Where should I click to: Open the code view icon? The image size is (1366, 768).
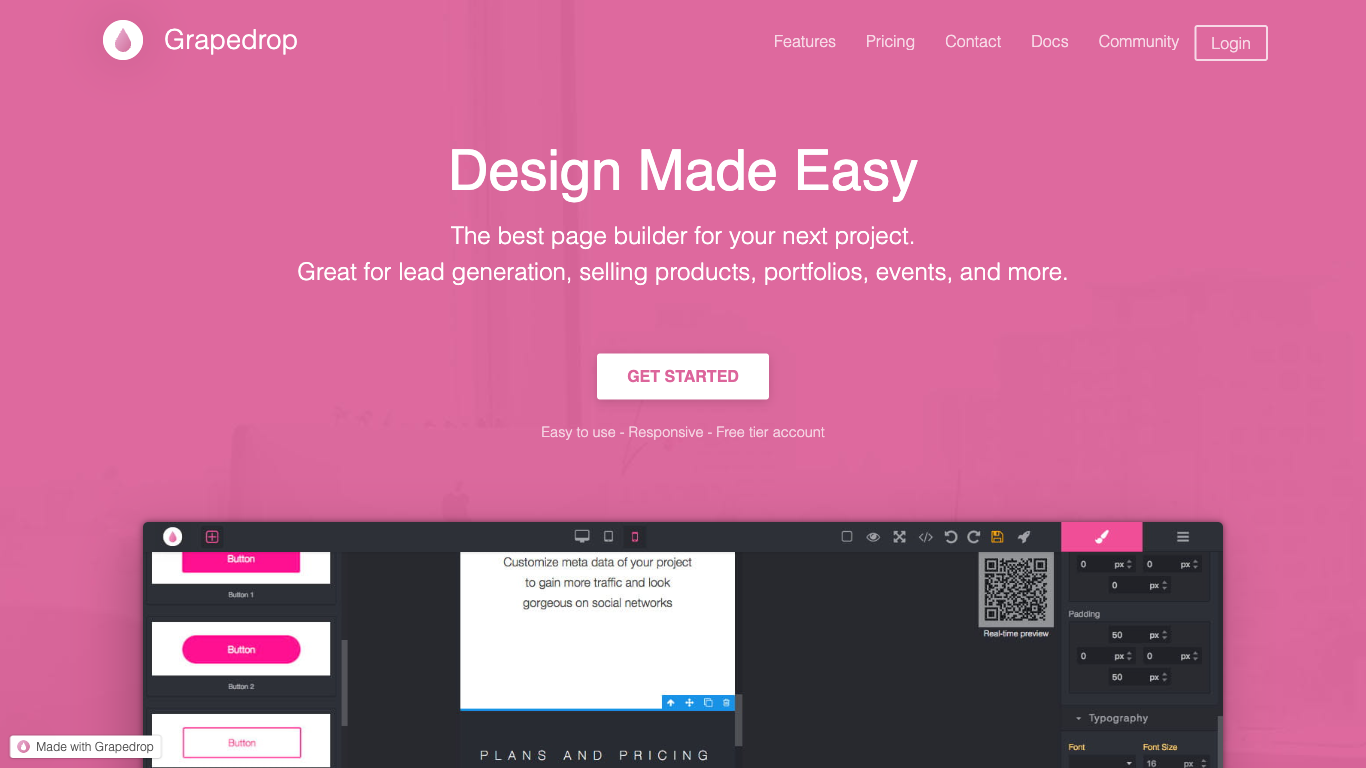[x=925, y=537]
